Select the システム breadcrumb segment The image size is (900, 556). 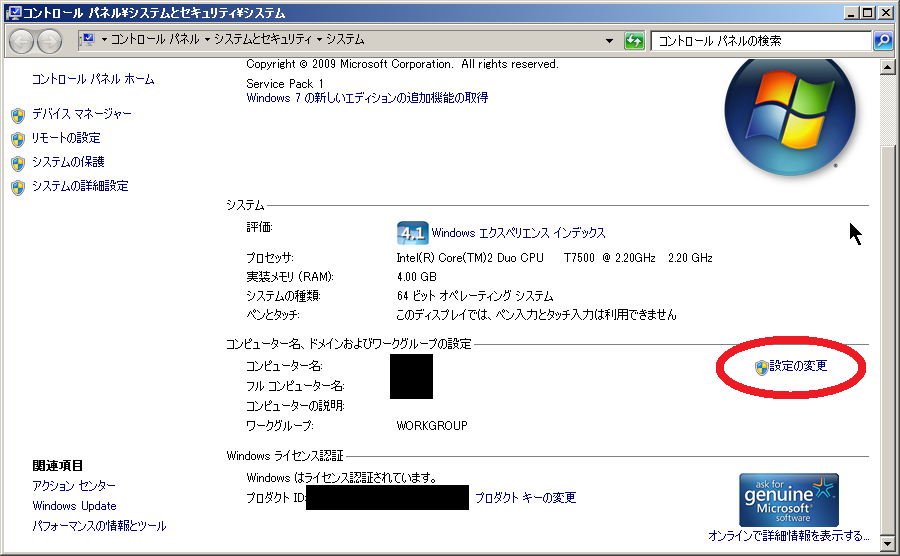pos(346,40)
